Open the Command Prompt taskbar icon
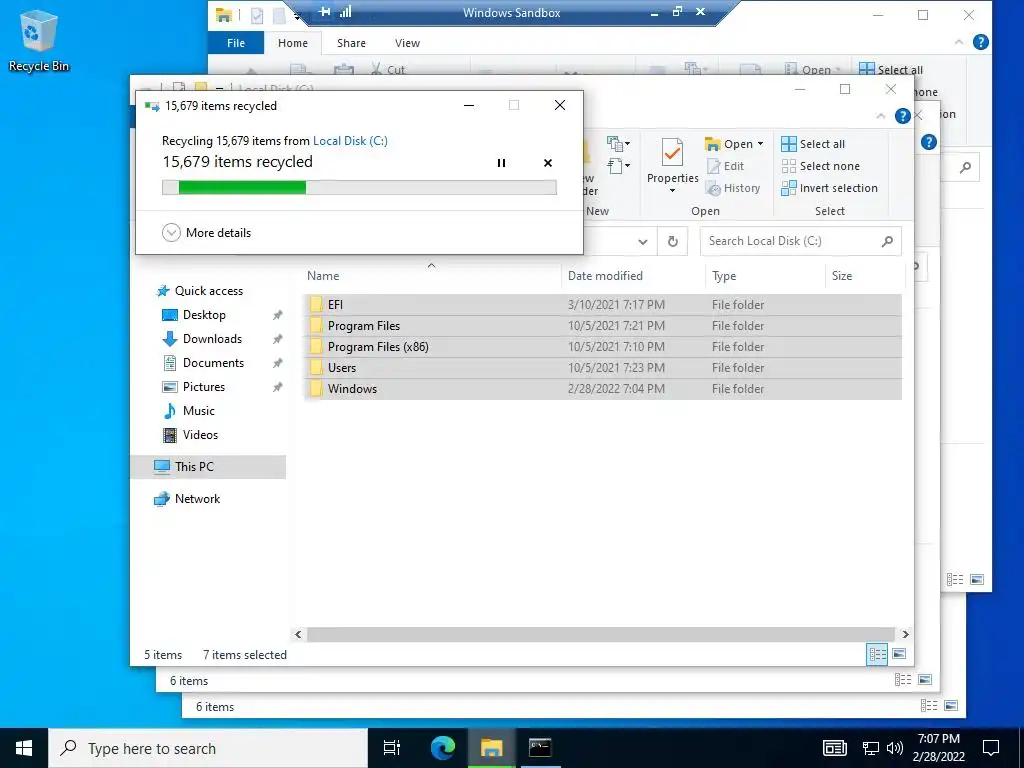 (x=540, y=748)
